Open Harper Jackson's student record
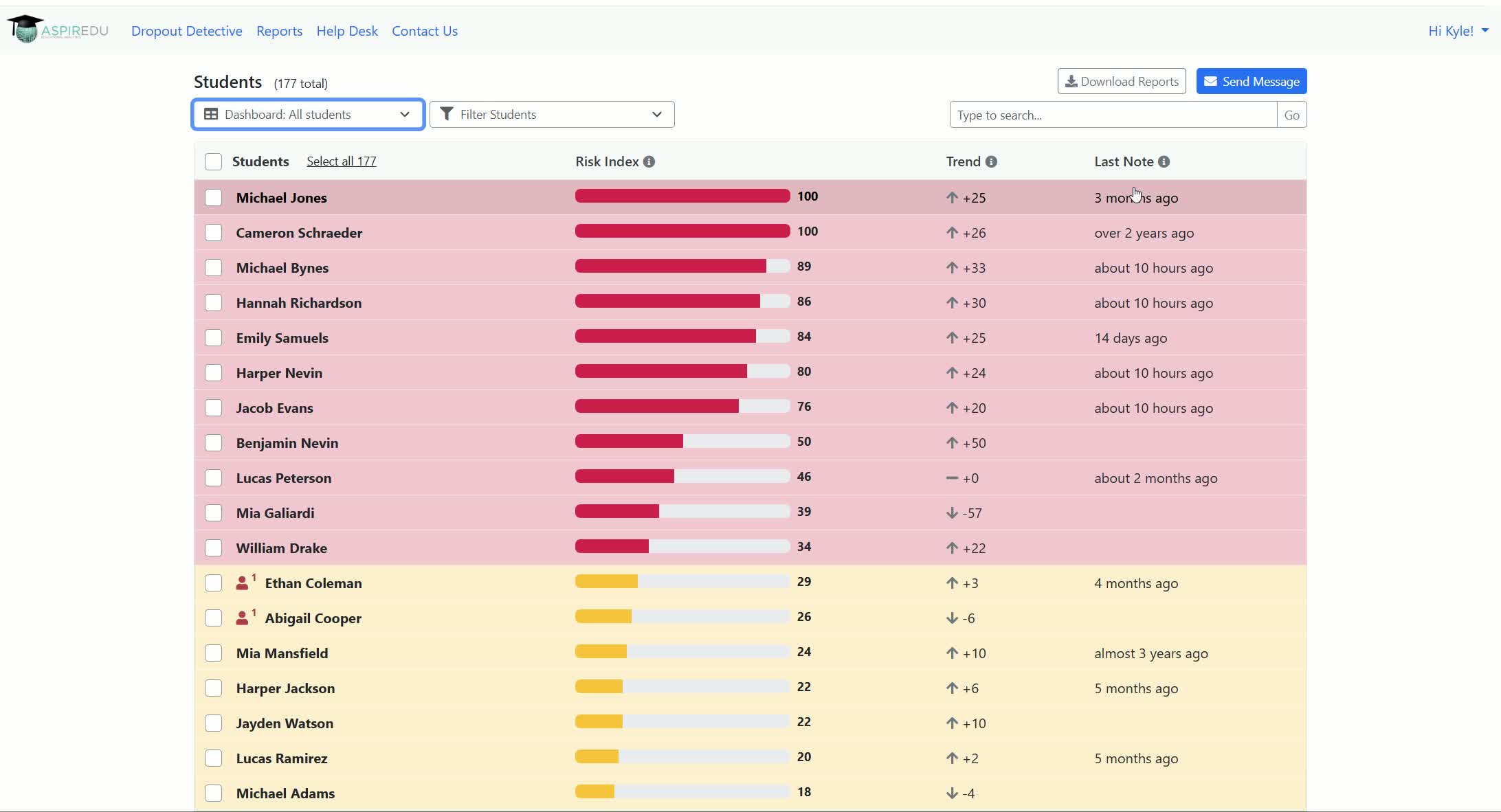The image size is (1501, 812). (286, 688)
